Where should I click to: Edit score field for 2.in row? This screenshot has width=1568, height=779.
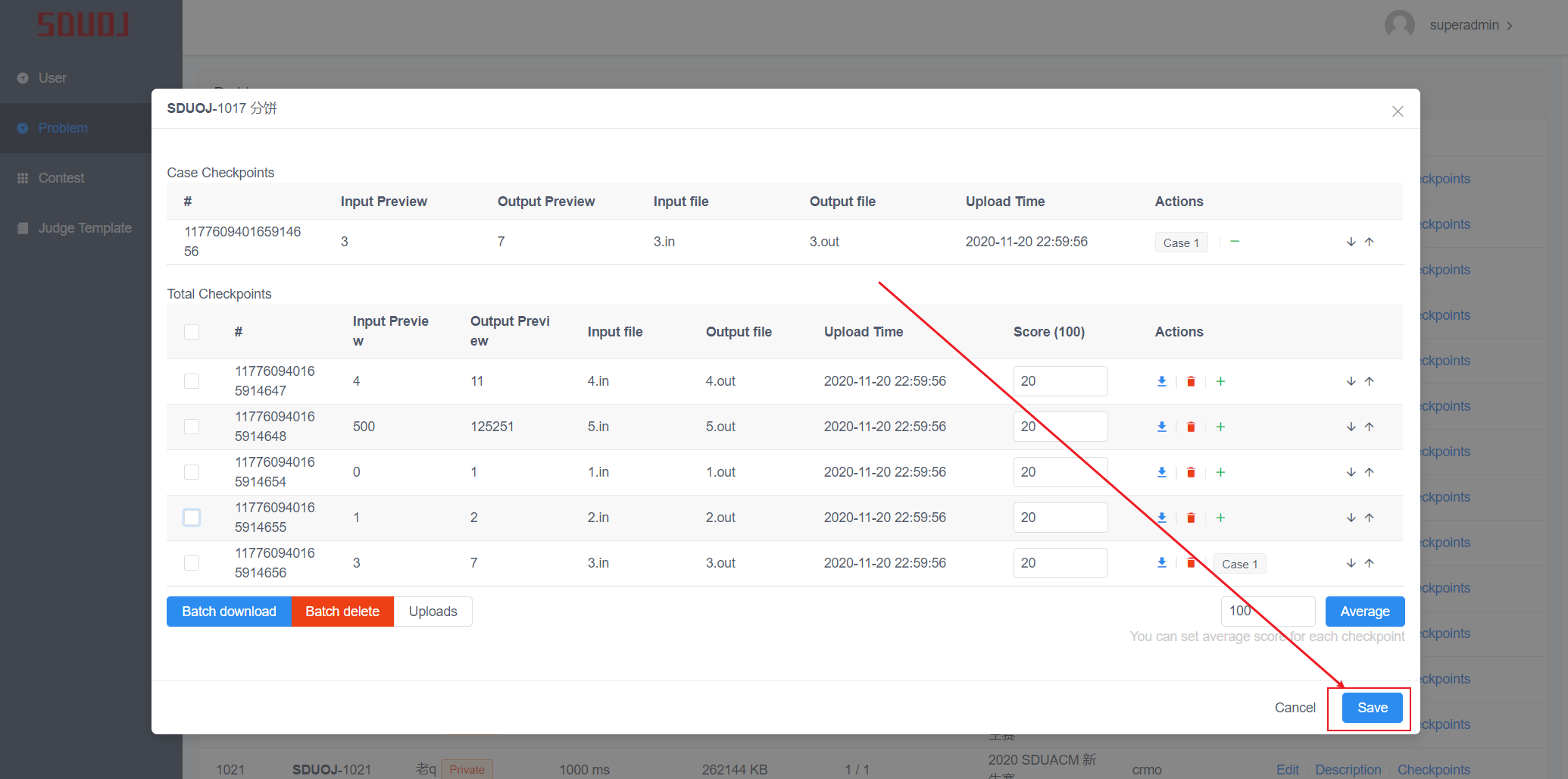click(1060, 518)
